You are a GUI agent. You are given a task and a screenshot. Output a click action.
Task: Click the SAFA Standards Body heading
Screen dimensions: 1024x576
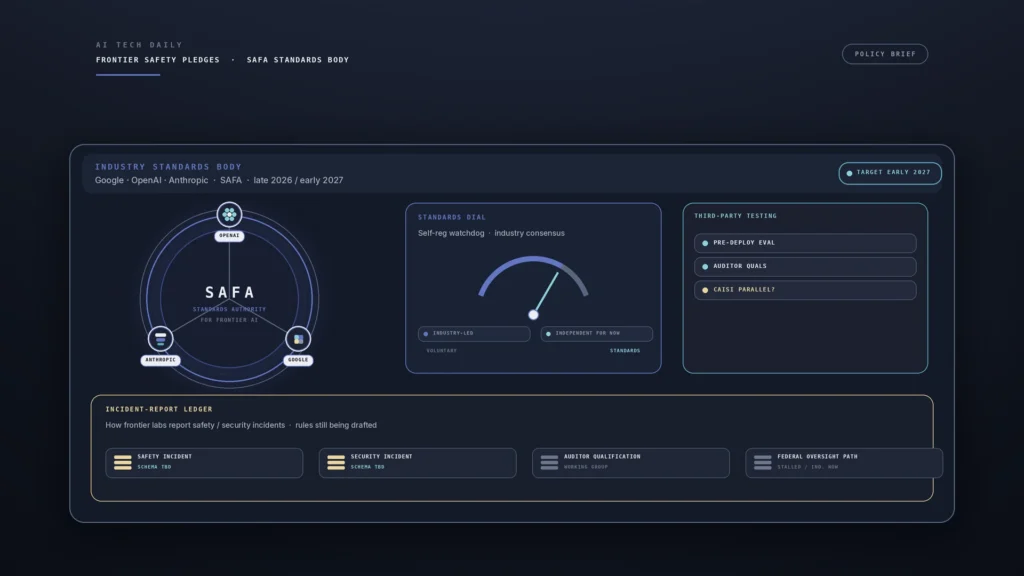[x=298, y=59]
